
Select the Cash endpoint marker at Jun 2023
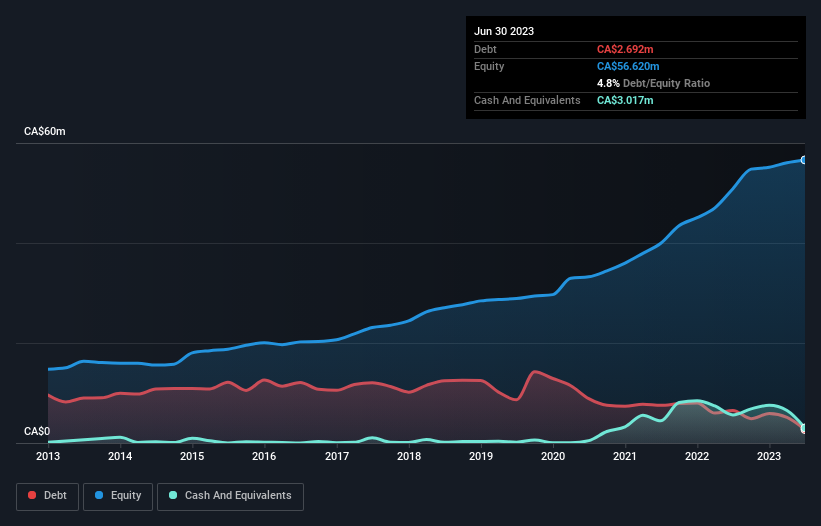coord(804,429)
